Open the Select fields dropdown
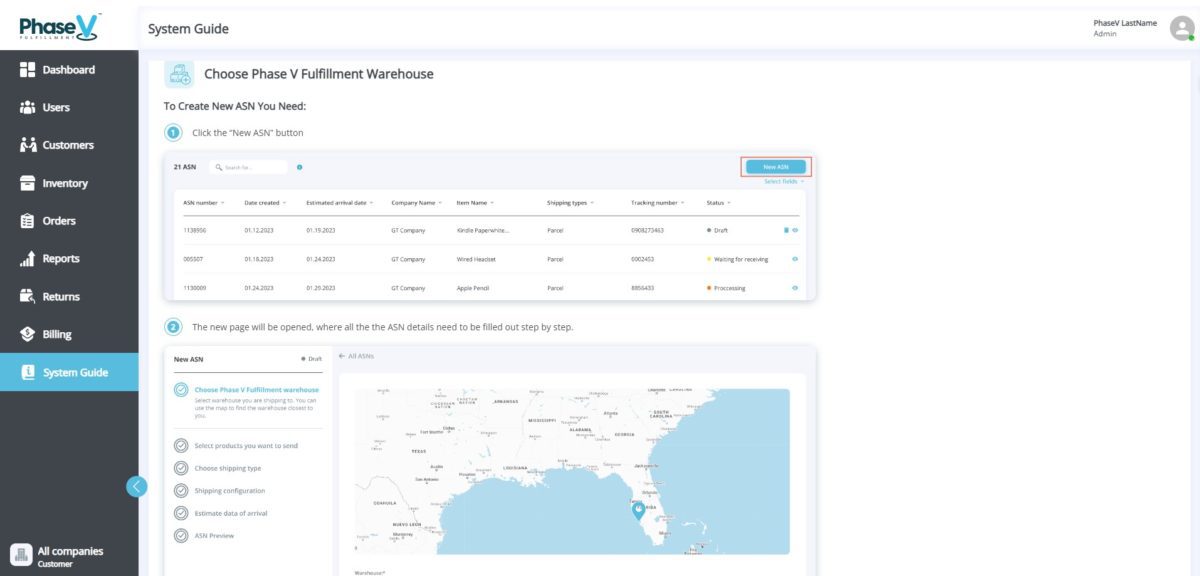The image size is (1200, 576). (x=784, y=182)
